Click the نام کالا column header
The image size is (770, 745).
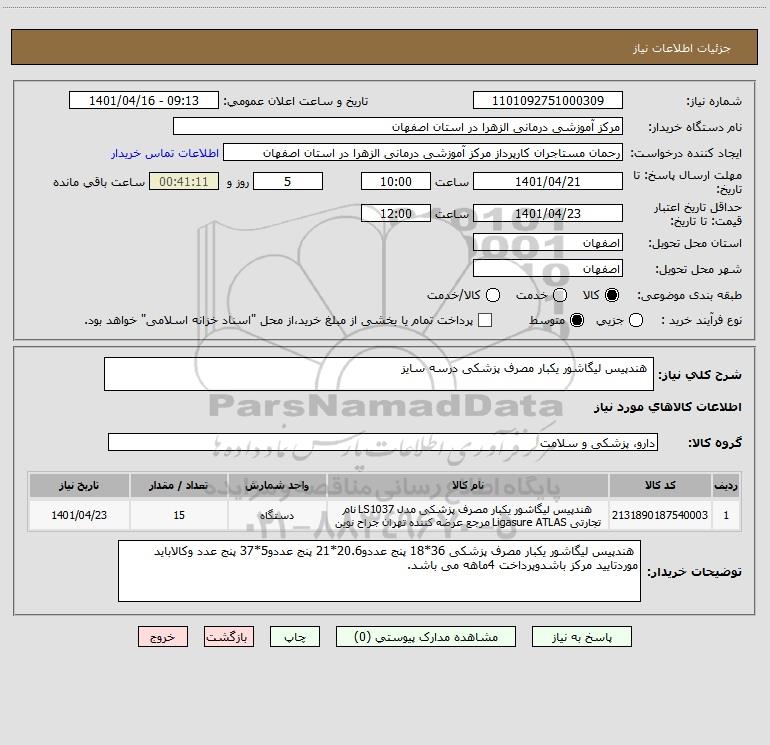[x=468, y=486]
